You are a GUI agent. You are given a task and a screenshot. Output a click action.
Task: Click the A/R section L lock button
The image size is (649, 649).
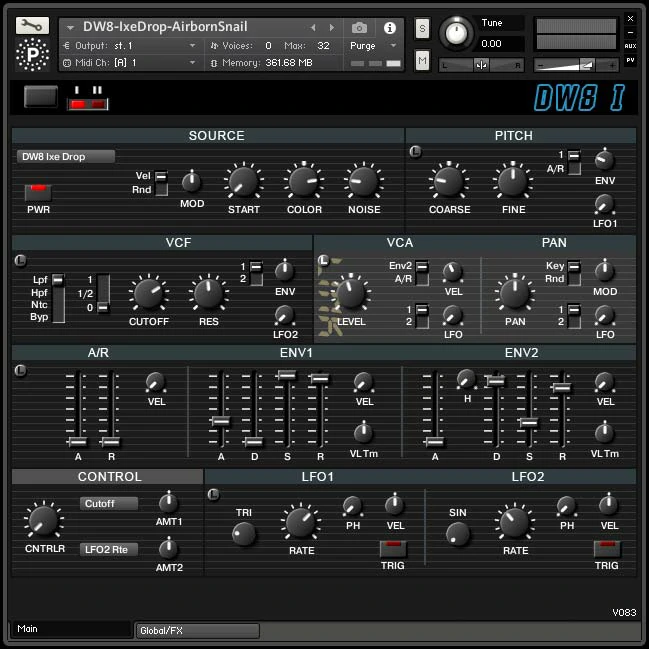[x=20, y=370]
